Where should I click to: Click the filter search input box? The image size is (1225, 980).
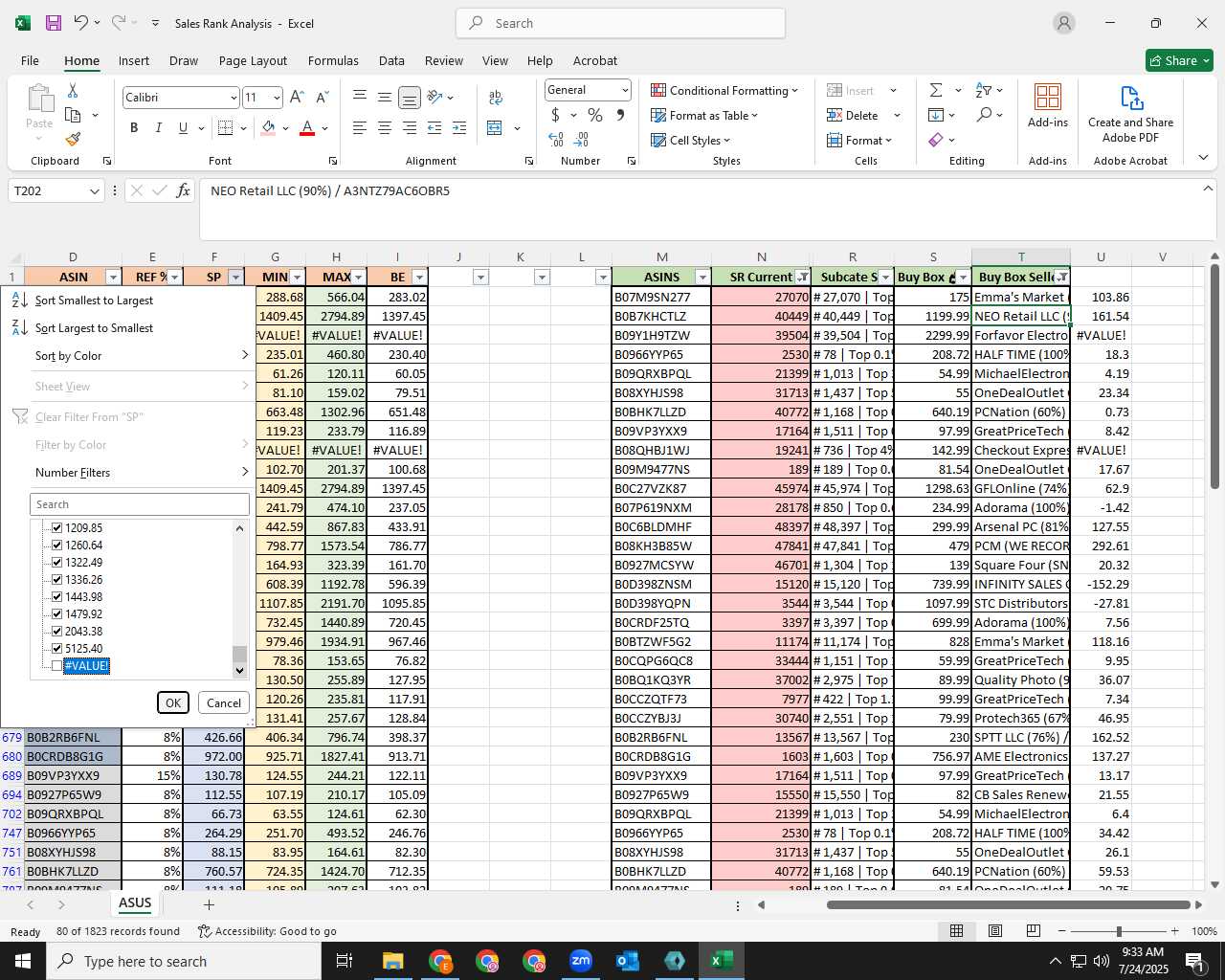(140, 504)
